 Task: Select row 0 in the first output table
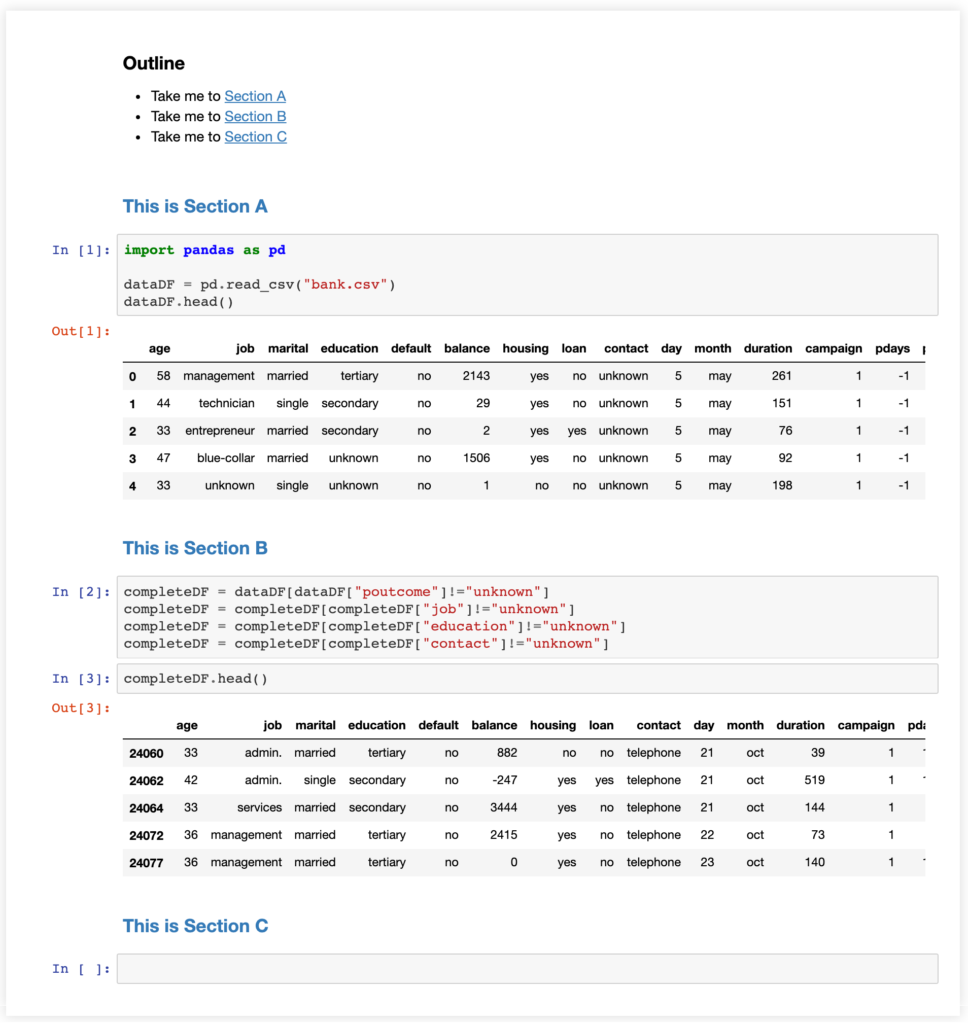pyautogui.click(x=400, y=375)
